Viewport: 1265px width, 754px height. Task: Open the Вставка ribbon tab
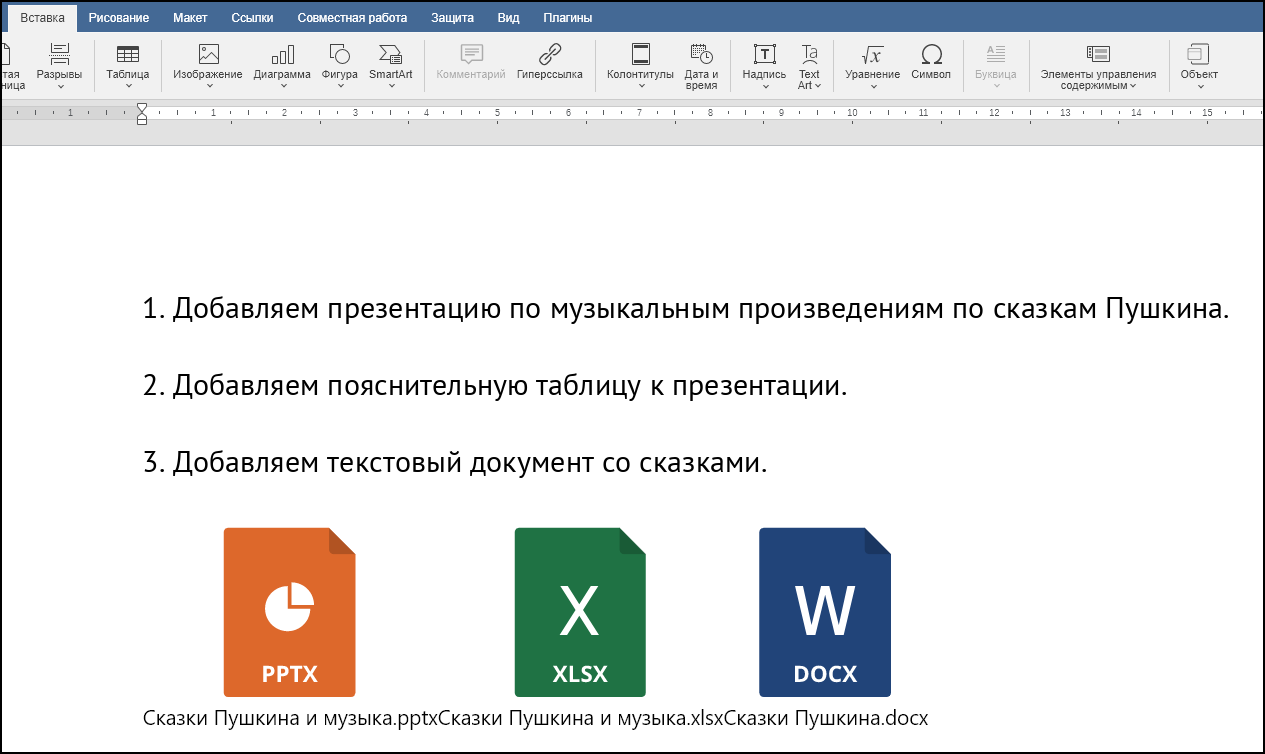42,18
